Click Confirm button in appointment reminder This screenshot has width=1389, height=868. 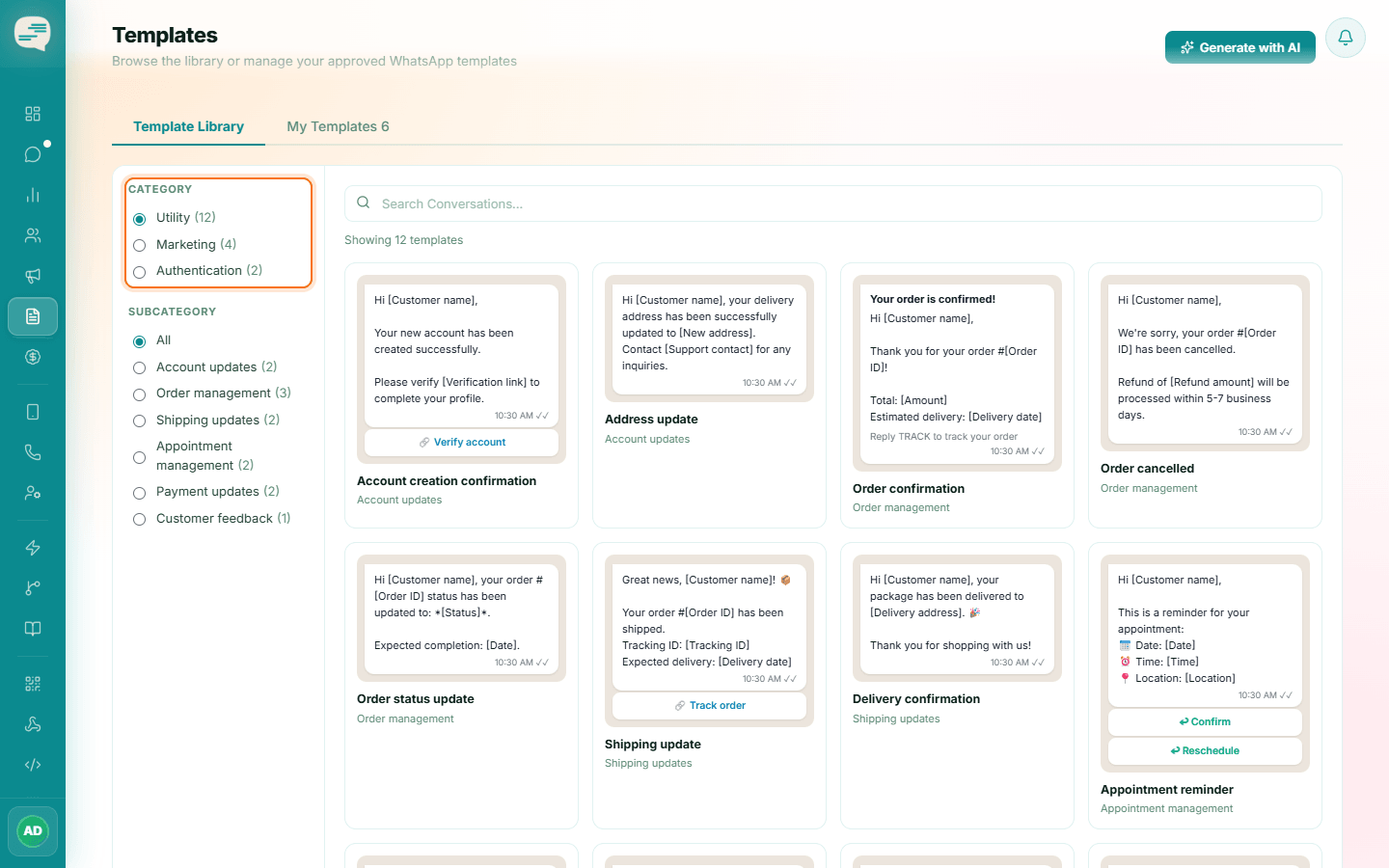(x=1205, y=721)
